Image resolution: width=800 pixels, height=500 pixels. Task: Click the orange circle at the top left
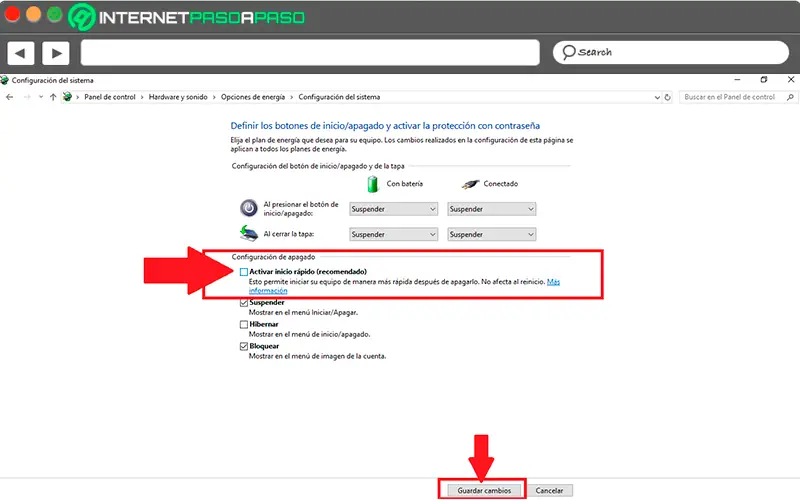point(33,15)
